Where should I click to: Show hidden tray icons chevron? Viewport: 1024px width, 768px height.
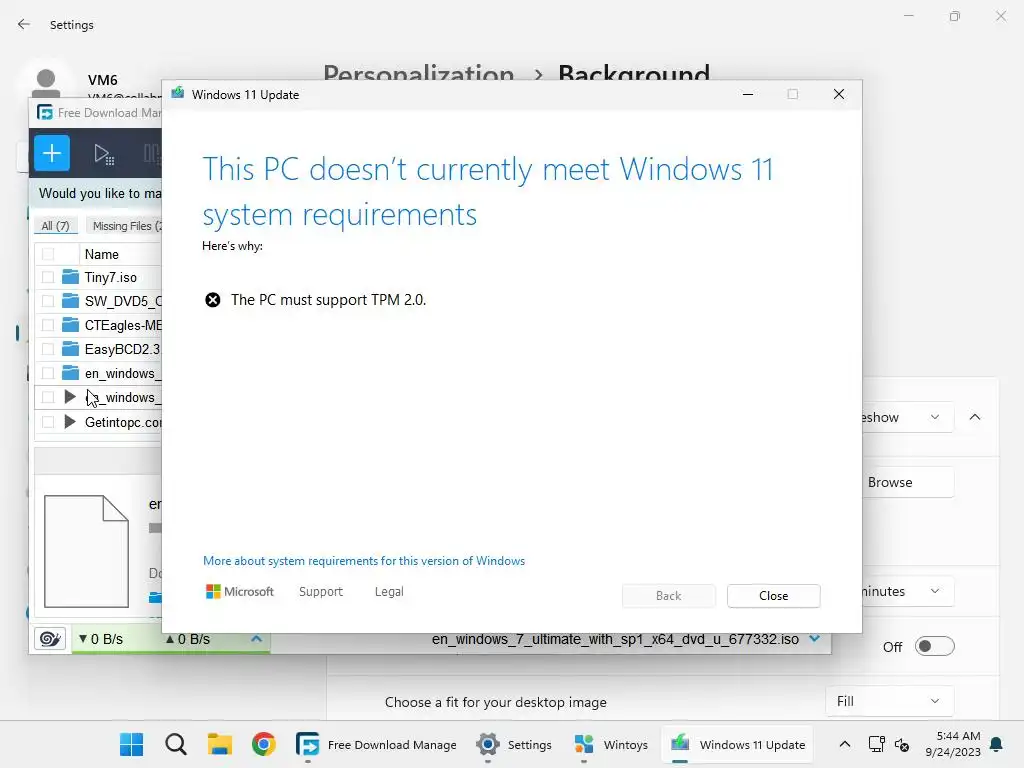pyautogui.click(x=844, y=744)
